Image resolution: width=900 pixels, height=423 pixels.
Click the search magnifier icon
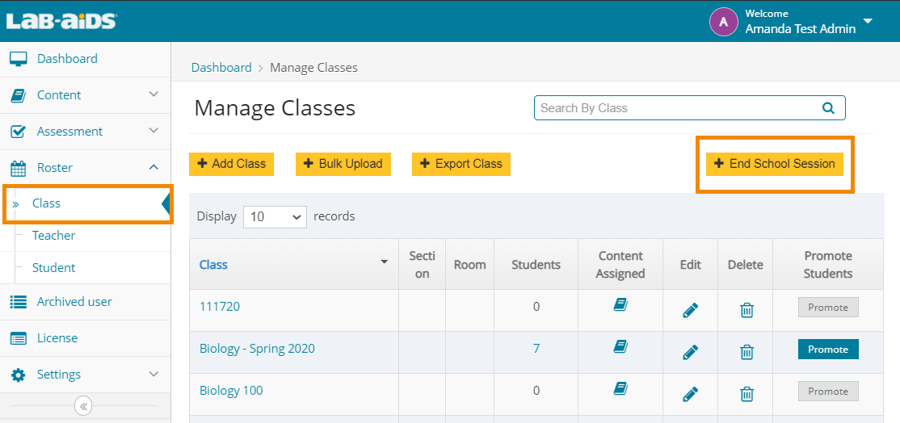[x=827, y=108]
